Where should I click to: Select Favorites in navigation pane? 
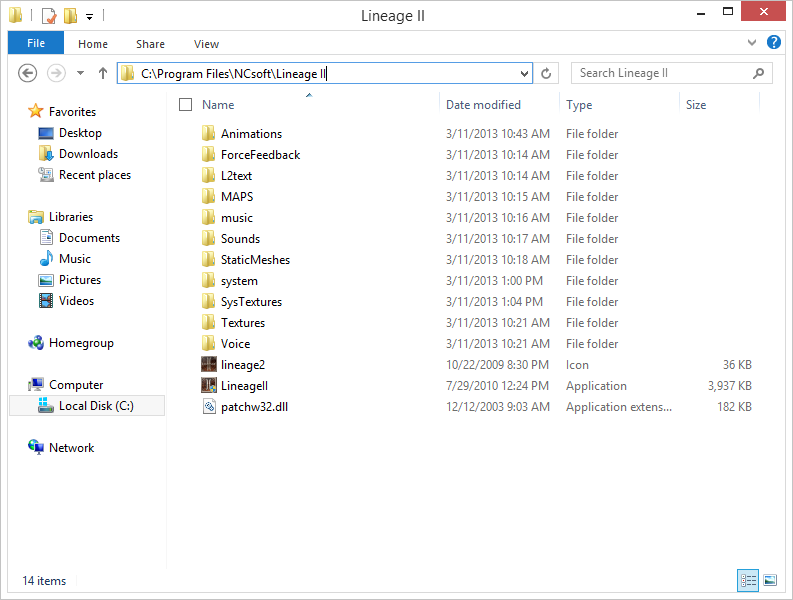point(72,111)
